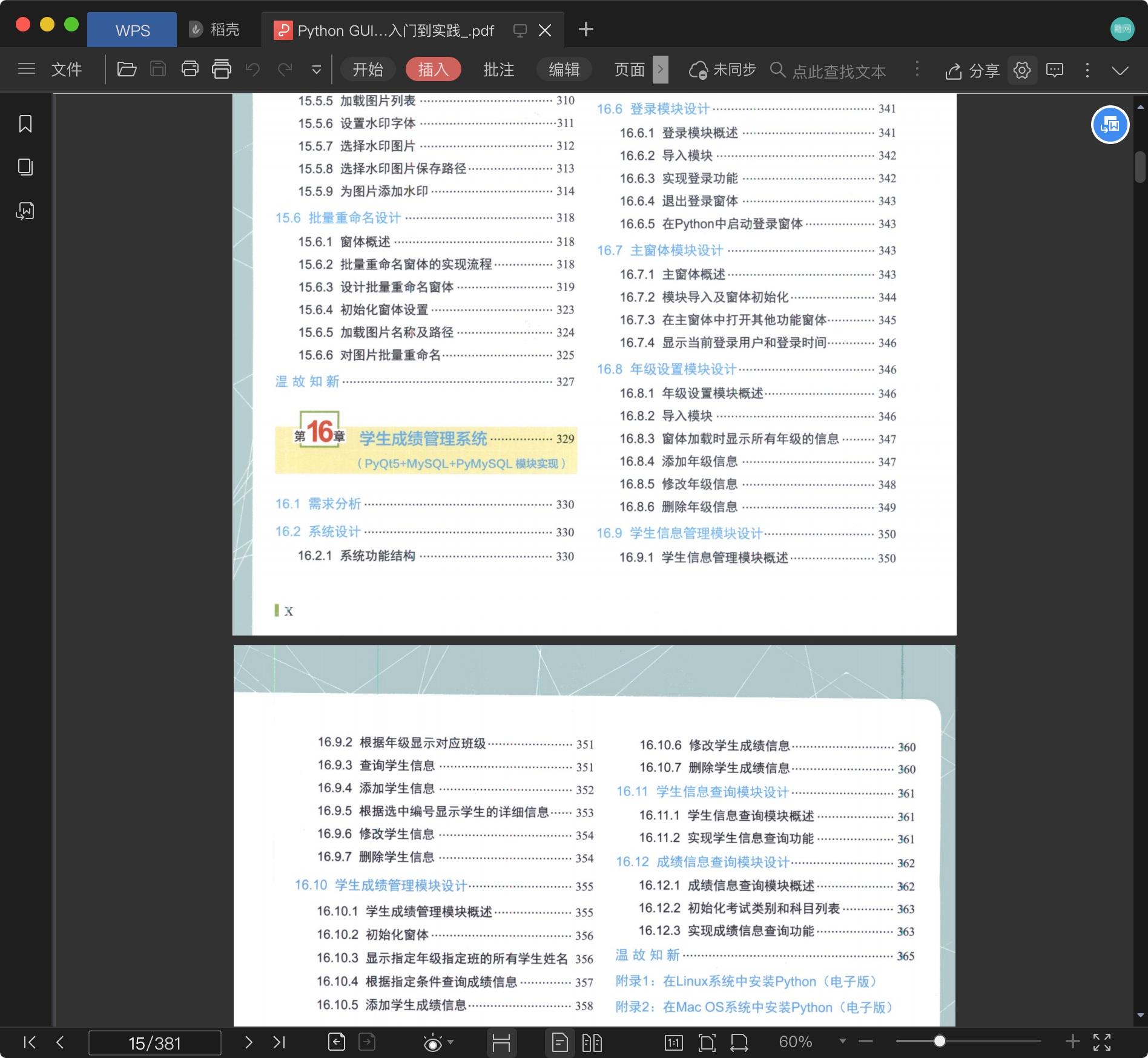The image size is (1148, 1058).
Task: Enter full screen mode
Action: [x=1102, y=1042]
